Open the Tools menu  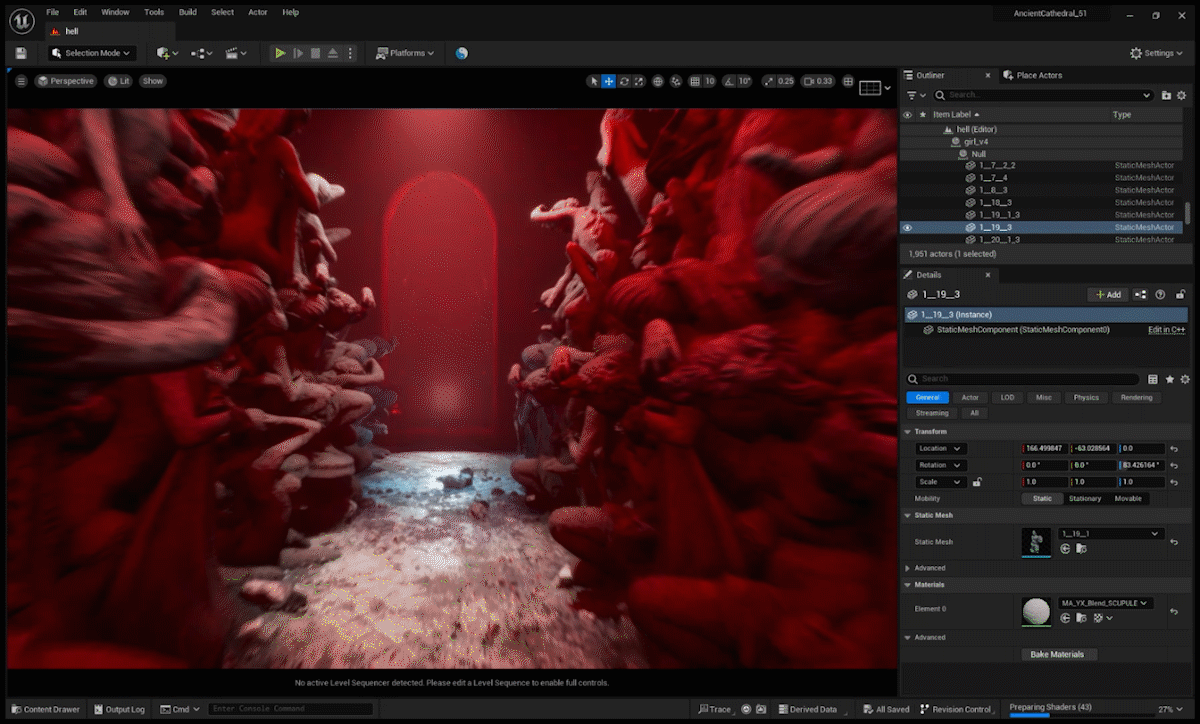point(154,12)
